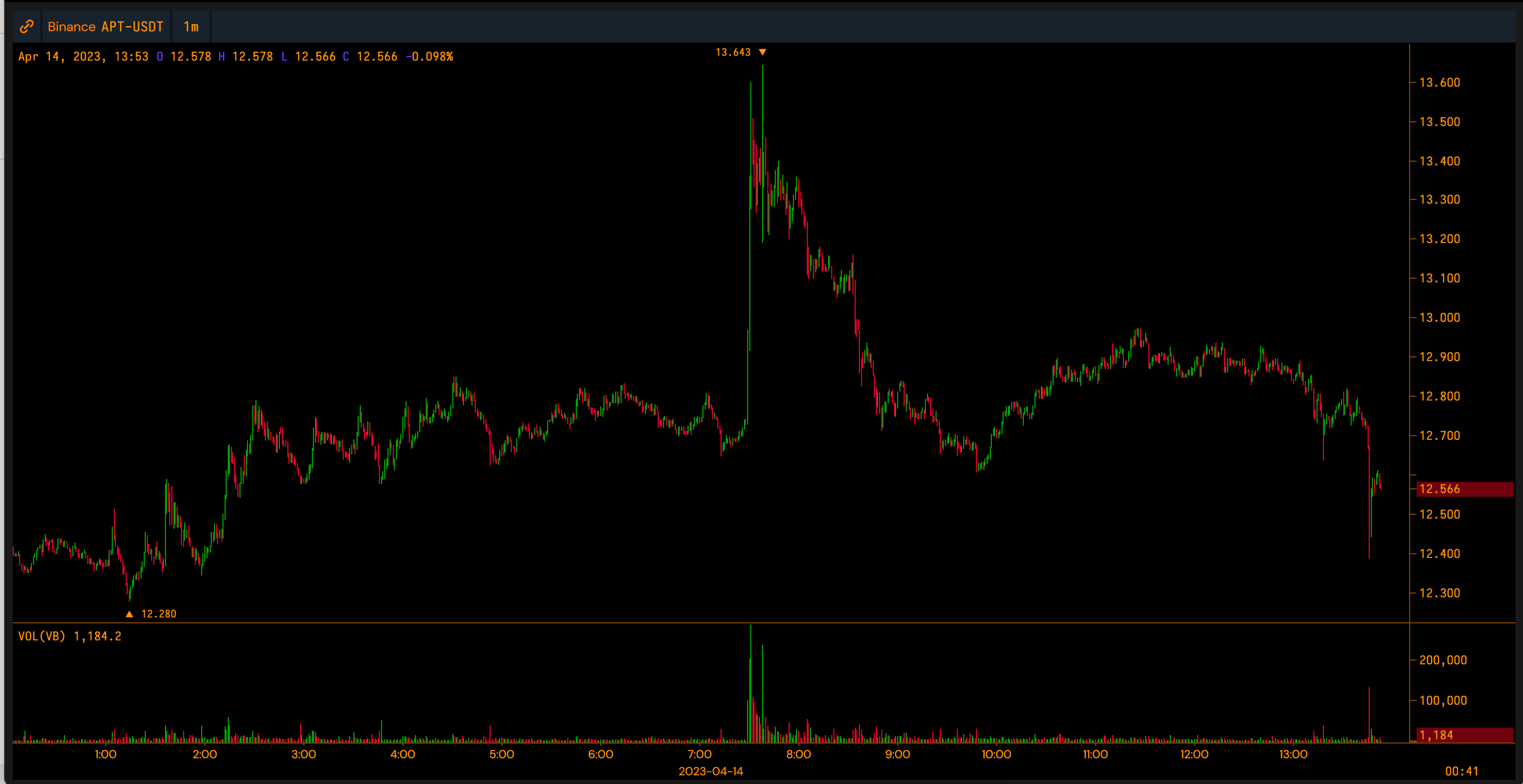This screenshot has height=784, width=1523.
Task: Click the VOL(VB) indicator label
Action: pyautogui.click(x=42, y=636)
